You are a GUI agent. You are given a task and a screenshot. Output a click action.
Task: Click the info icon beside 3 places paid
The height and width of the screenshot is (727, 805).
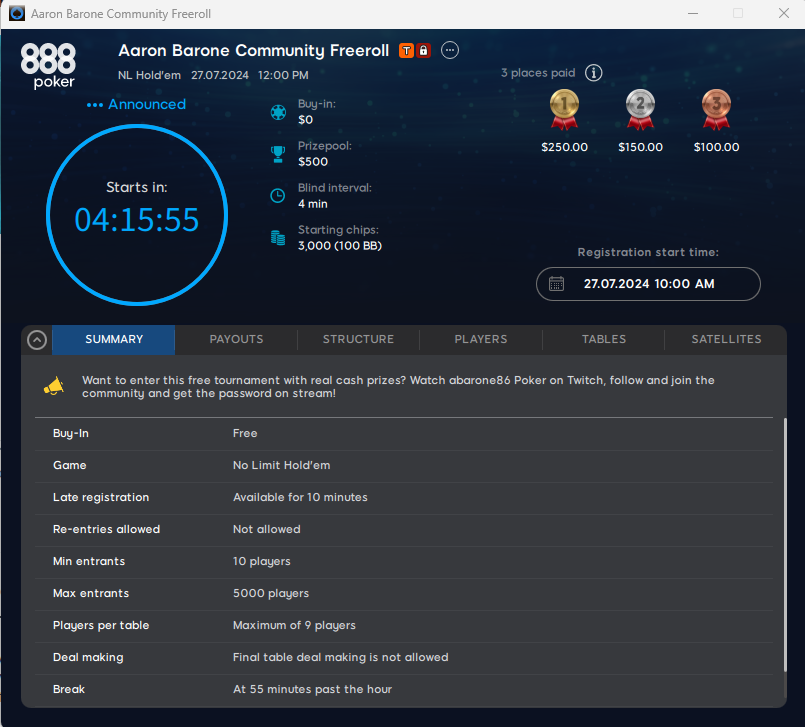point(593,73)
